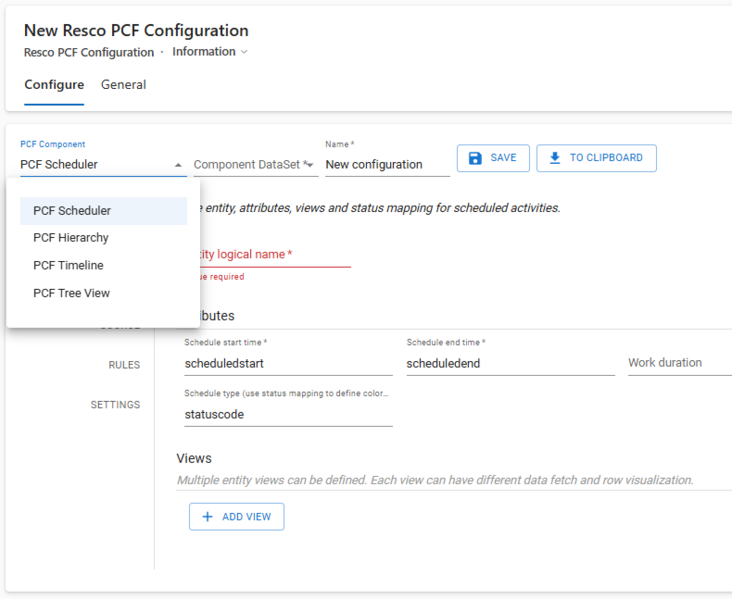Edit the Schedule end time field

point(511,363)
